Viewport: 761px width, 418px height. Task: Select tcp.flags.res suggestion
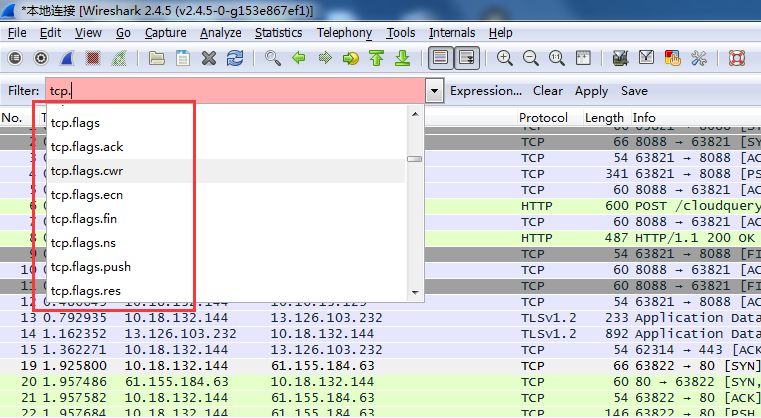click(226, 291)
